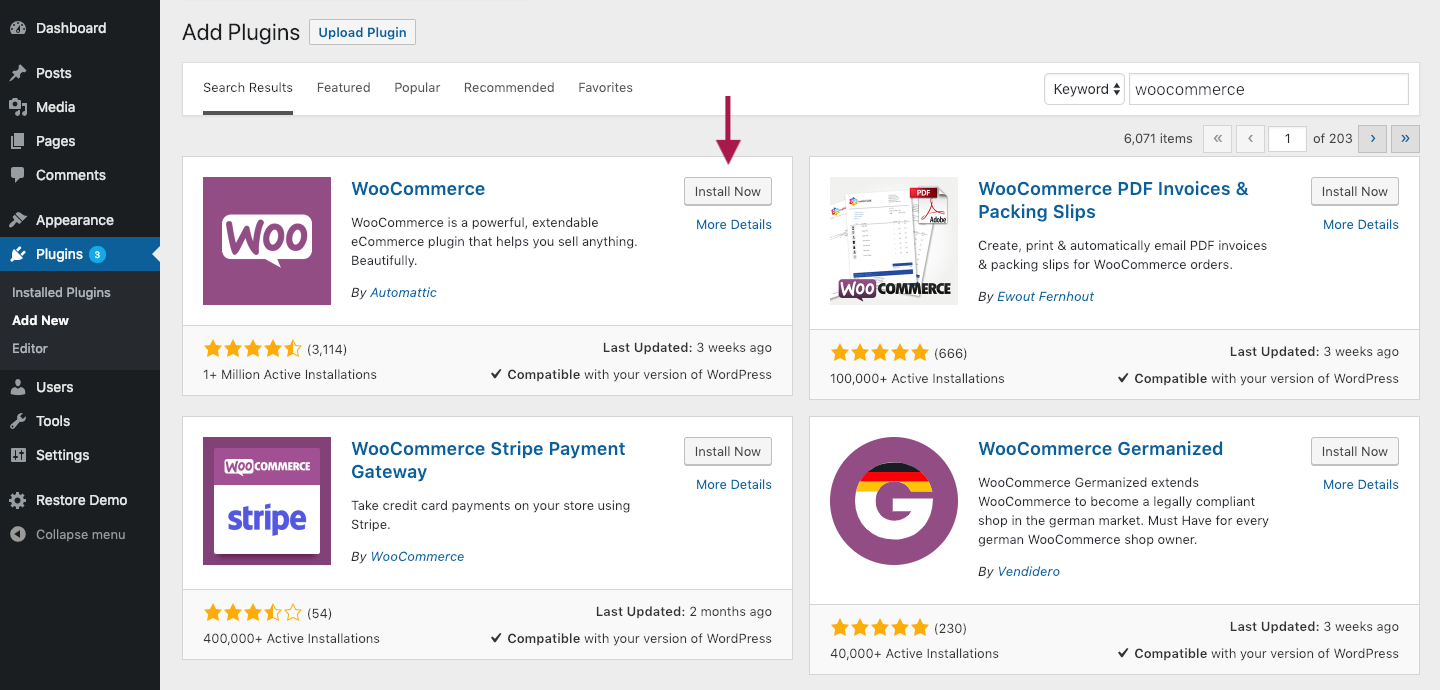Click the Upload Plugin button
This screenshot has width=1440, height=690.
coord(362,32)
